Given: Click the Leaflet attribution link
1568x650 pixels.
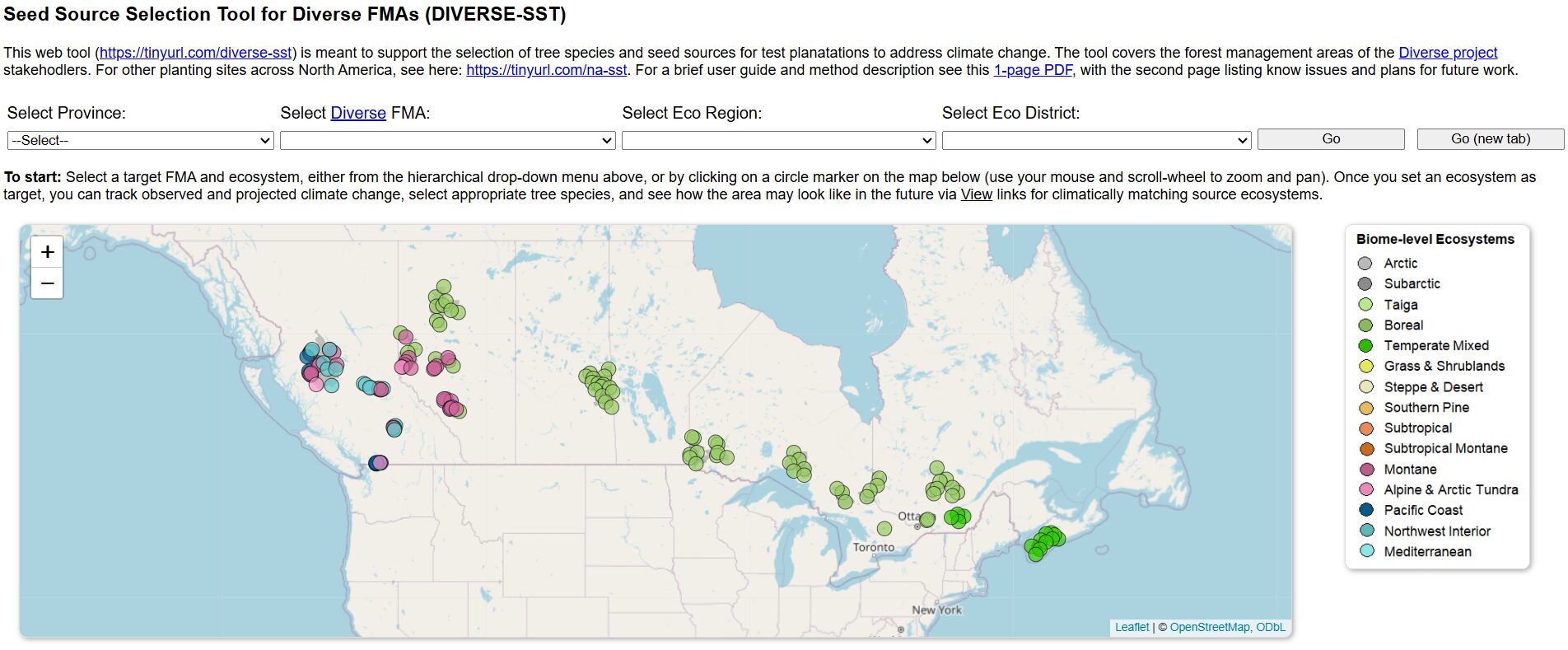Looking at the screenshot, I should click(x=1132, y=627).
